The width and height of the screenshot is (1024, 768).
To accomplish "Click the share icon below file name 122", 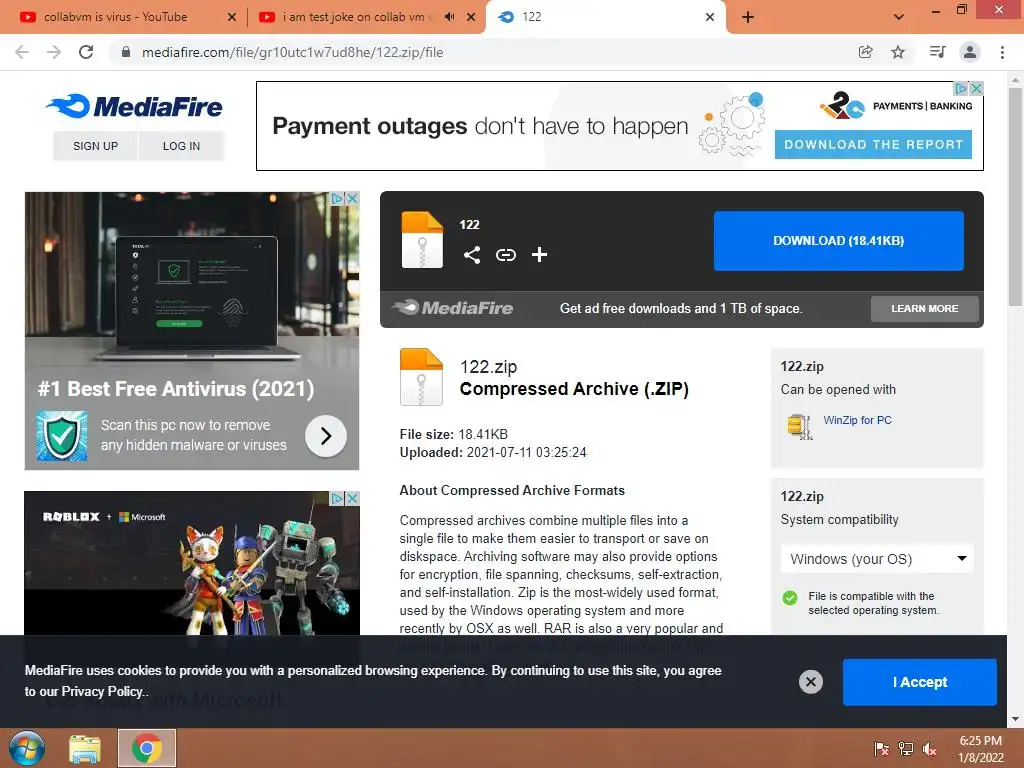I will click(x=472, y=255).
